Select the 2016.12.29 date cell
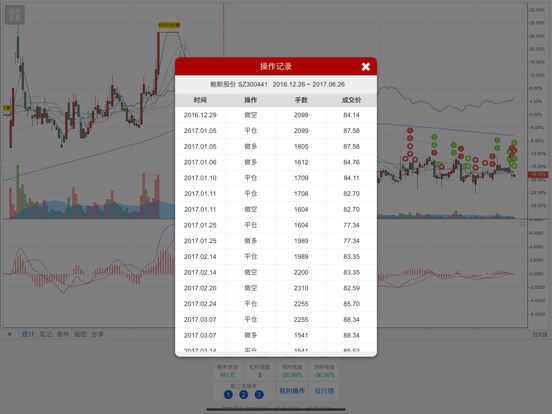 (x=200, y=115)
